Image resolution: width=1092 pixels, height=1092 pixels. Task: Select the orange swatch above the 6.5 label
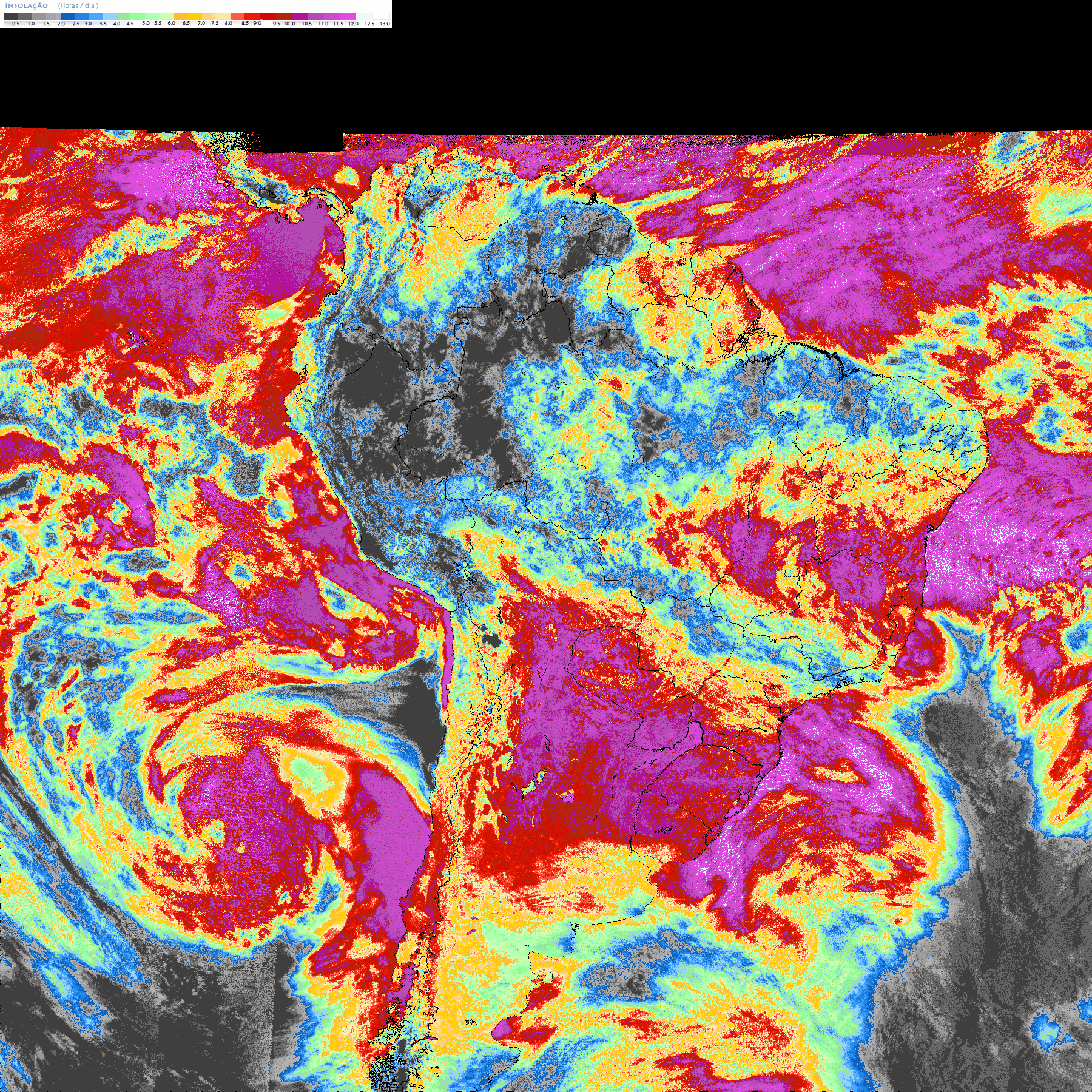180,16
